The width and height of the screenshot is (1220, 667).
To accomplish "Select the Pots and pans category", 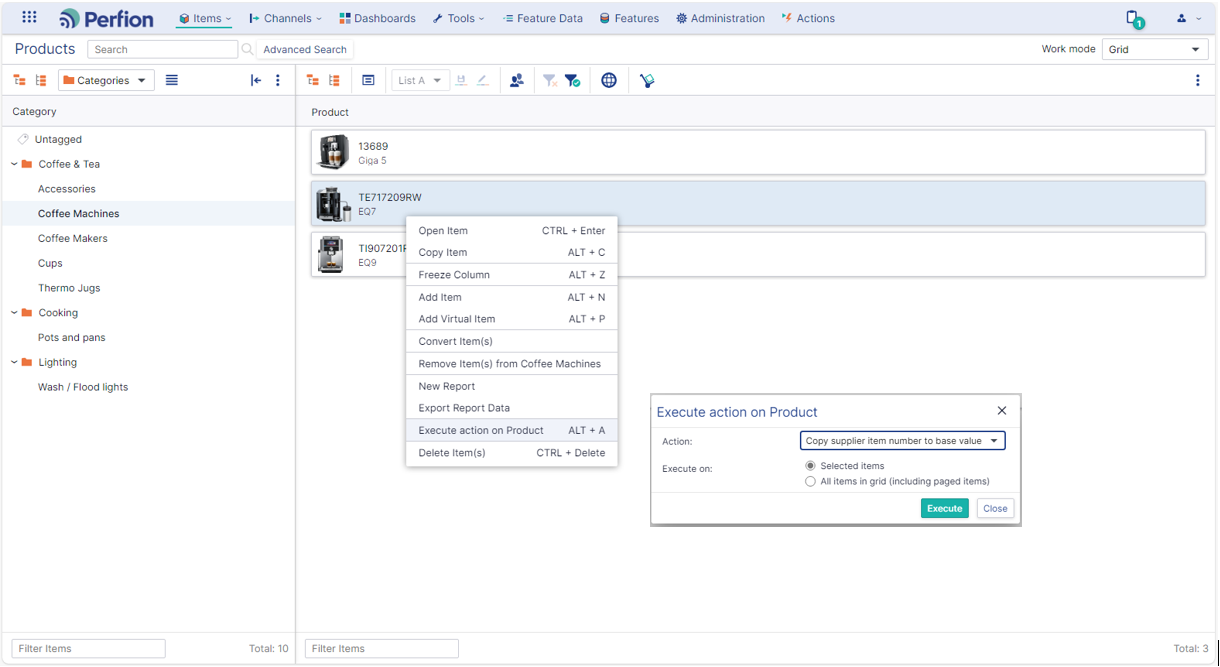I will (72, 338).
